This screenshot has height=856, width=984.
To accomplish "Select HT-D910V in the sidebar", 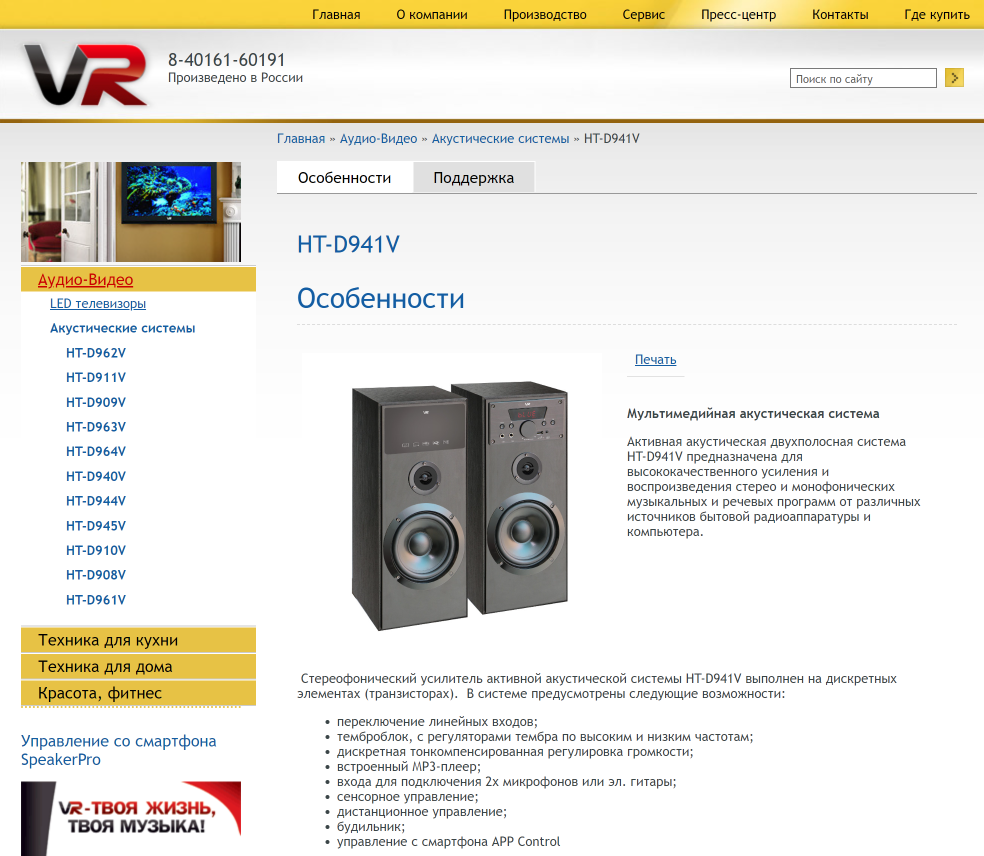I will click(96, 550).
